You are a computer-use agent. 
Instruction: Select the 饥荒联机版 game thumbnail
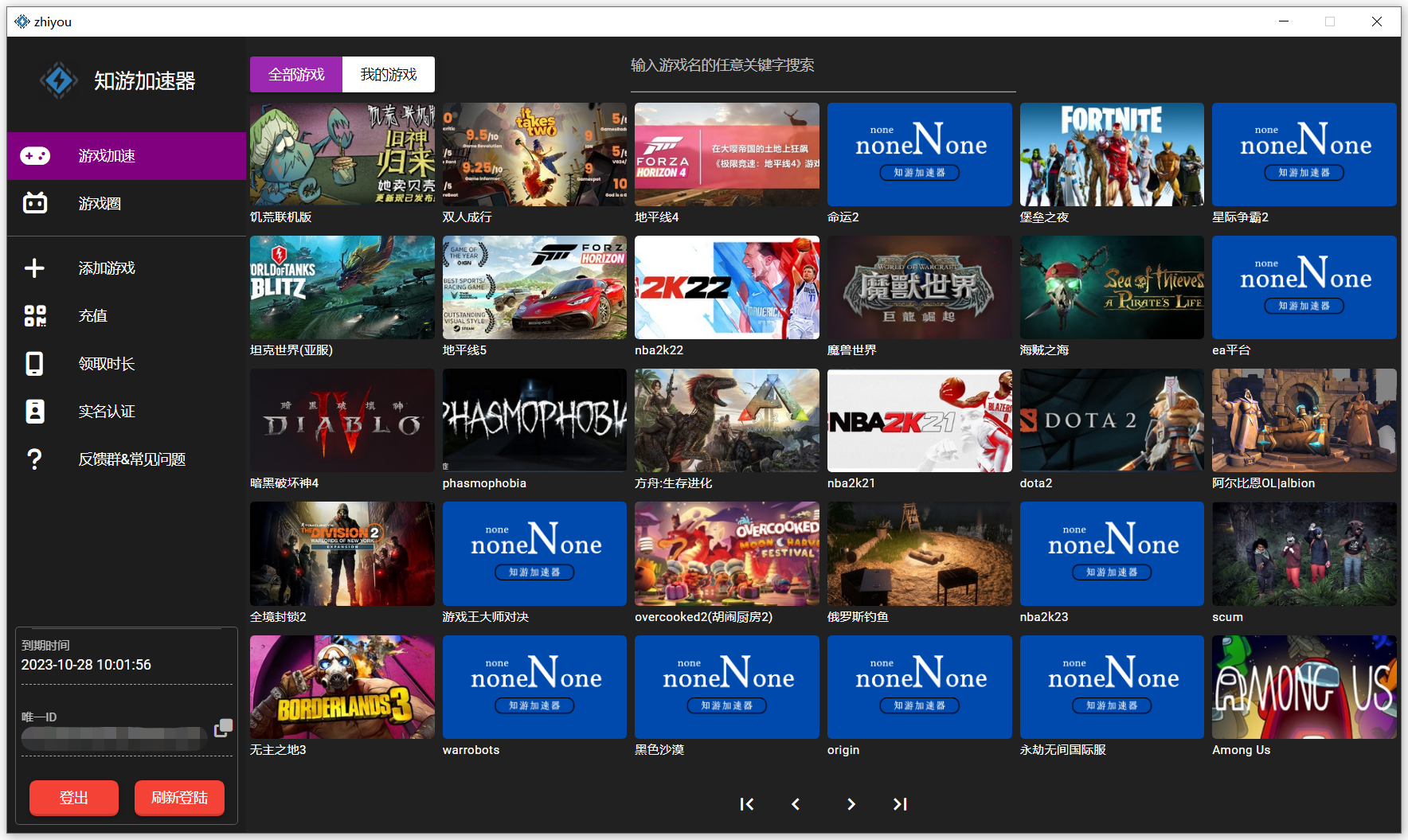click(x=342, y=154)
